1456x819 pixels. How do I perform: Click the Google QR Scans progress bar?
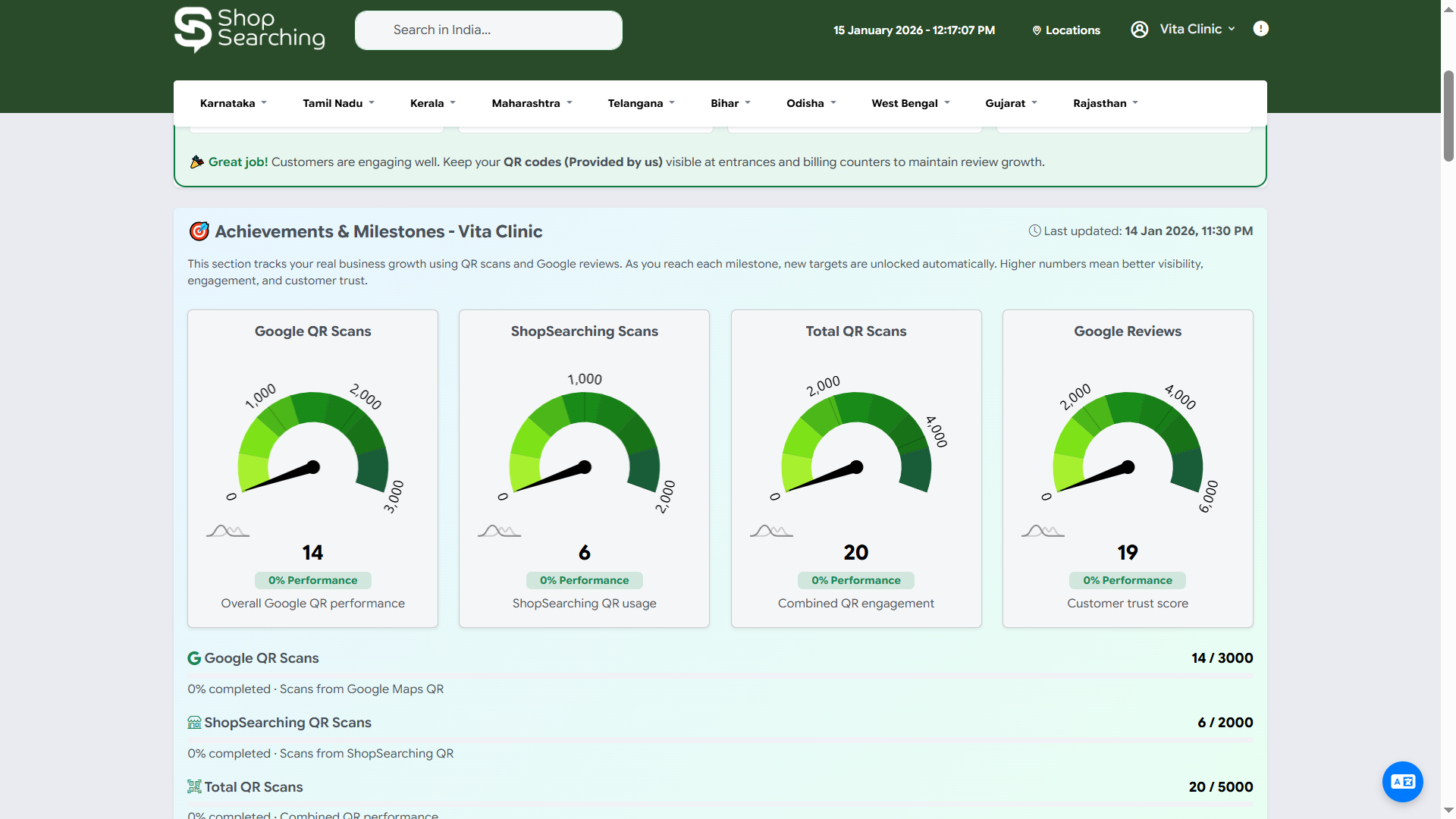720,674
